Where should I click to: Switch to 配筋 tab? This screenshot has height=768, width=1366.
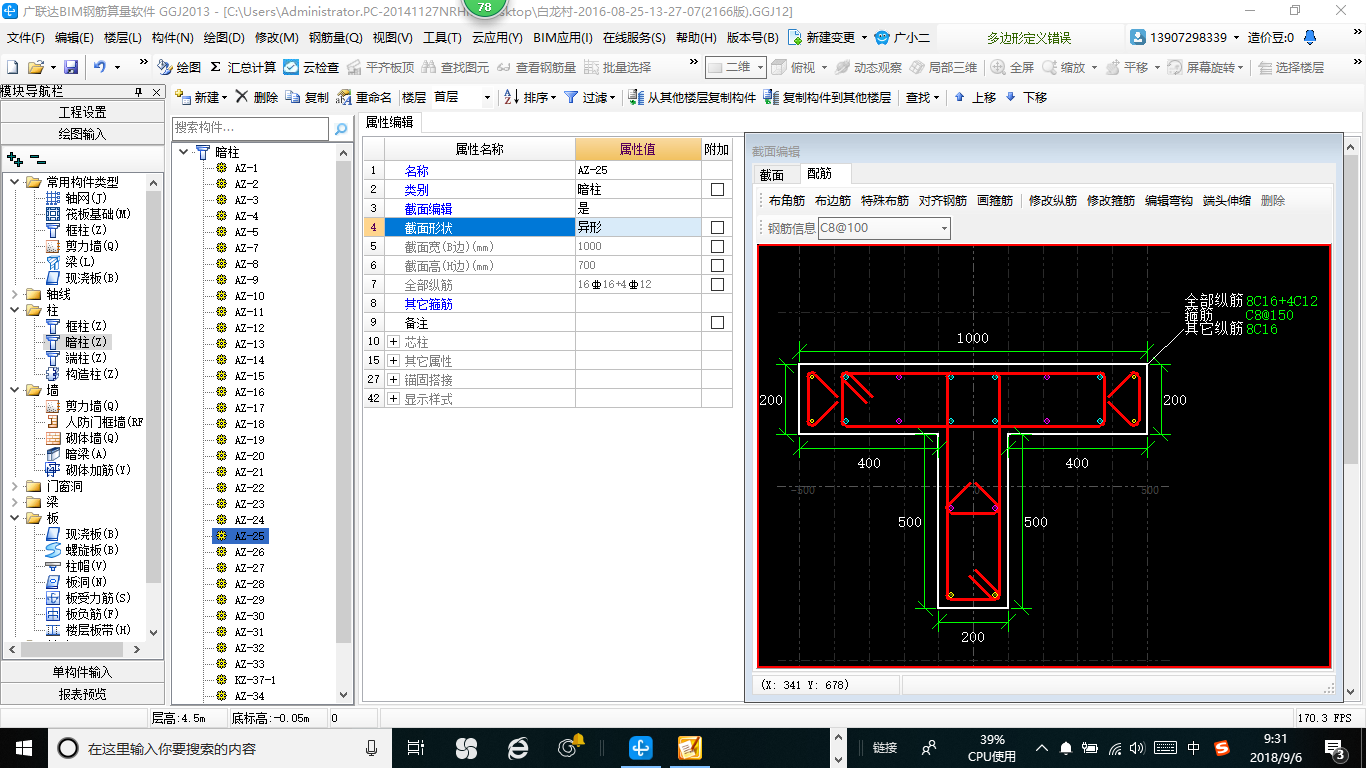[819, 174]
